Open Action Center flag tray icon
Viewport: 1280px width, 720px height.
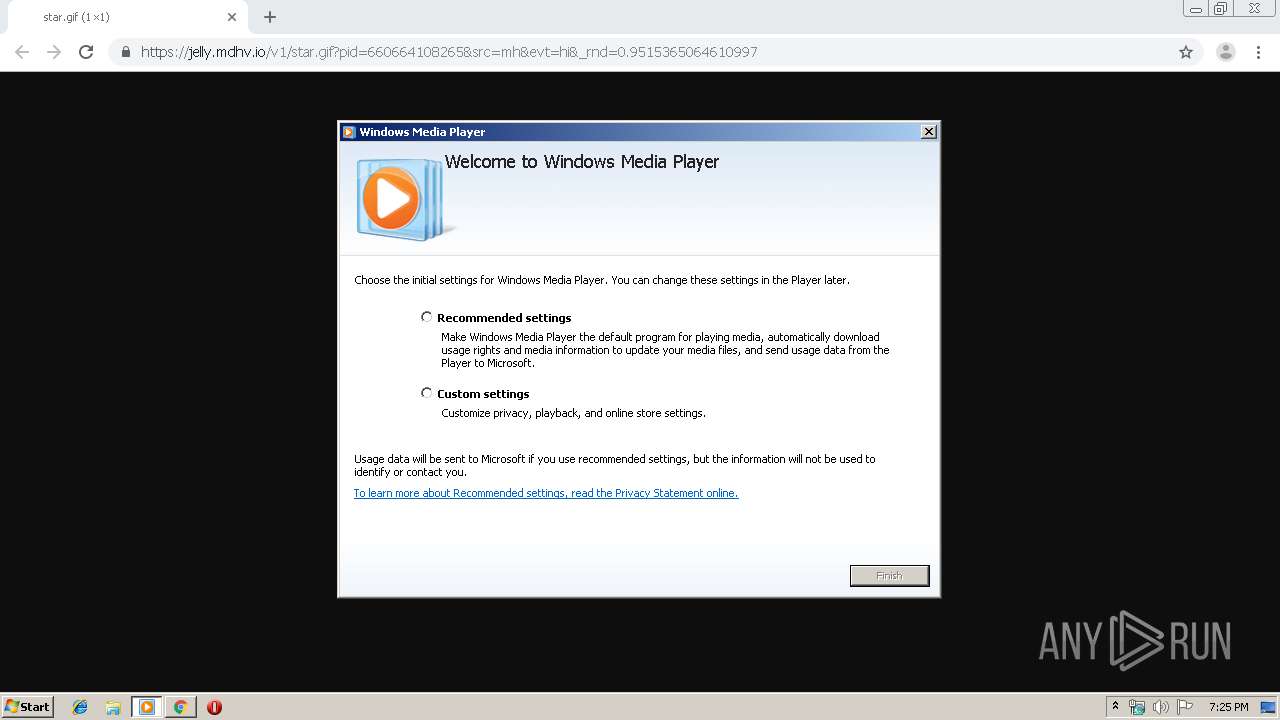click(1184, 707)
